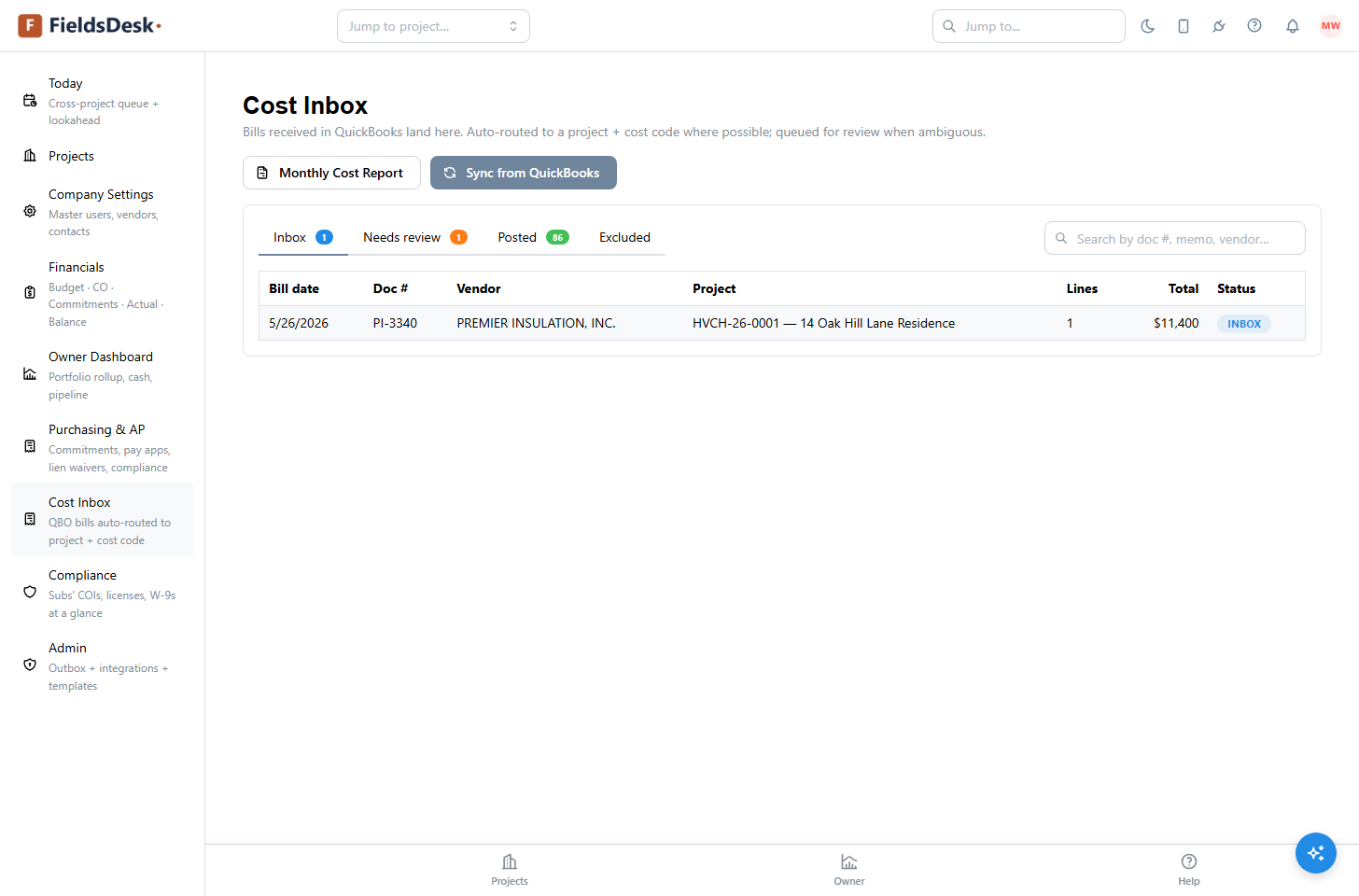Click the mobile device icon in header

(x=1184, y=26)
